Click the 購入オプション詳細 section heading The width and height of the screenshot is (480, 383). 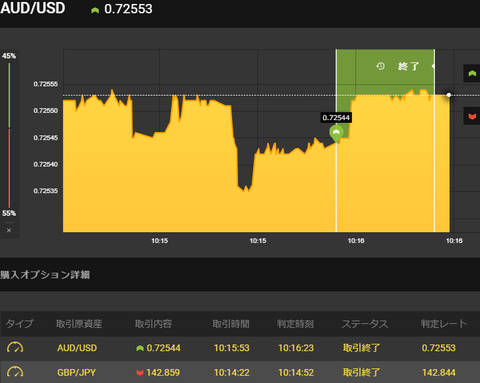coord(45,275)
